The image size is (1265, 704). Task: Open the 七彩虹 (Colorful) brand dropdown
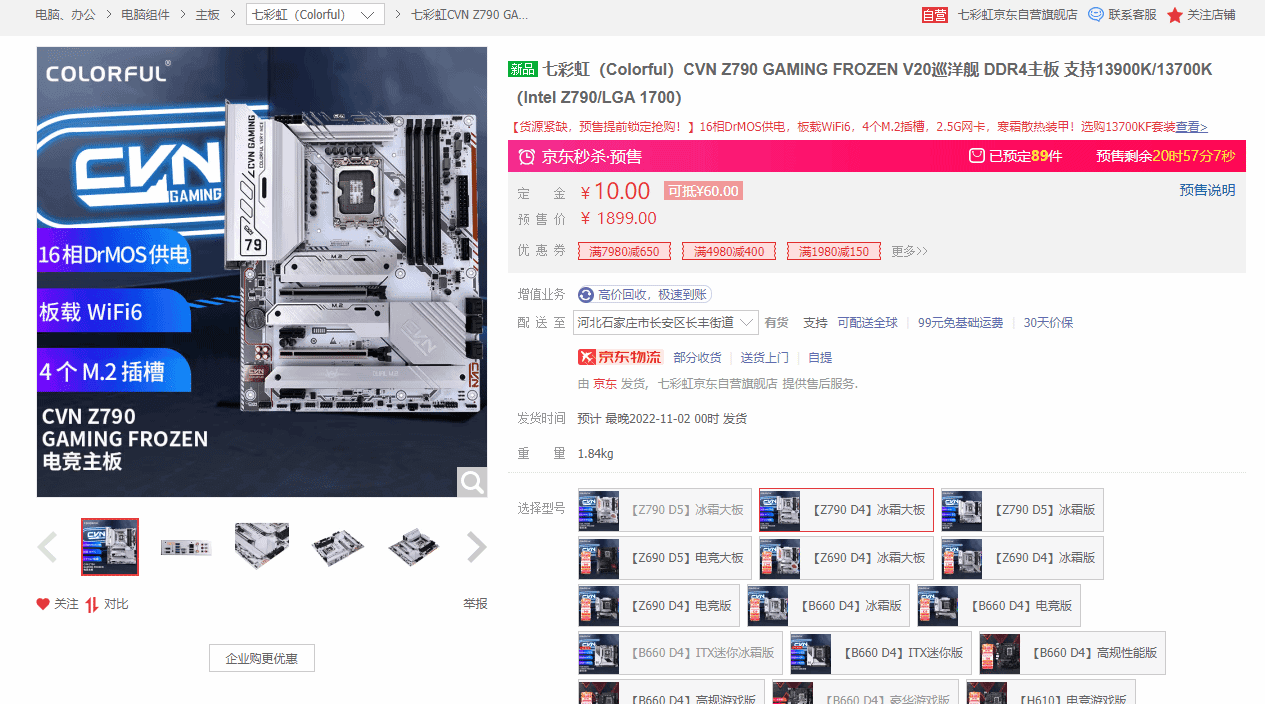point(315,15)
